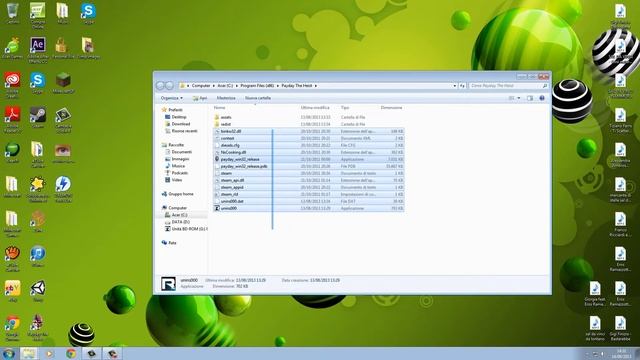Launch Adobe After Effects desktop shortcut
640x360 pixels.
pyautogui.click(x=38, y=49)
